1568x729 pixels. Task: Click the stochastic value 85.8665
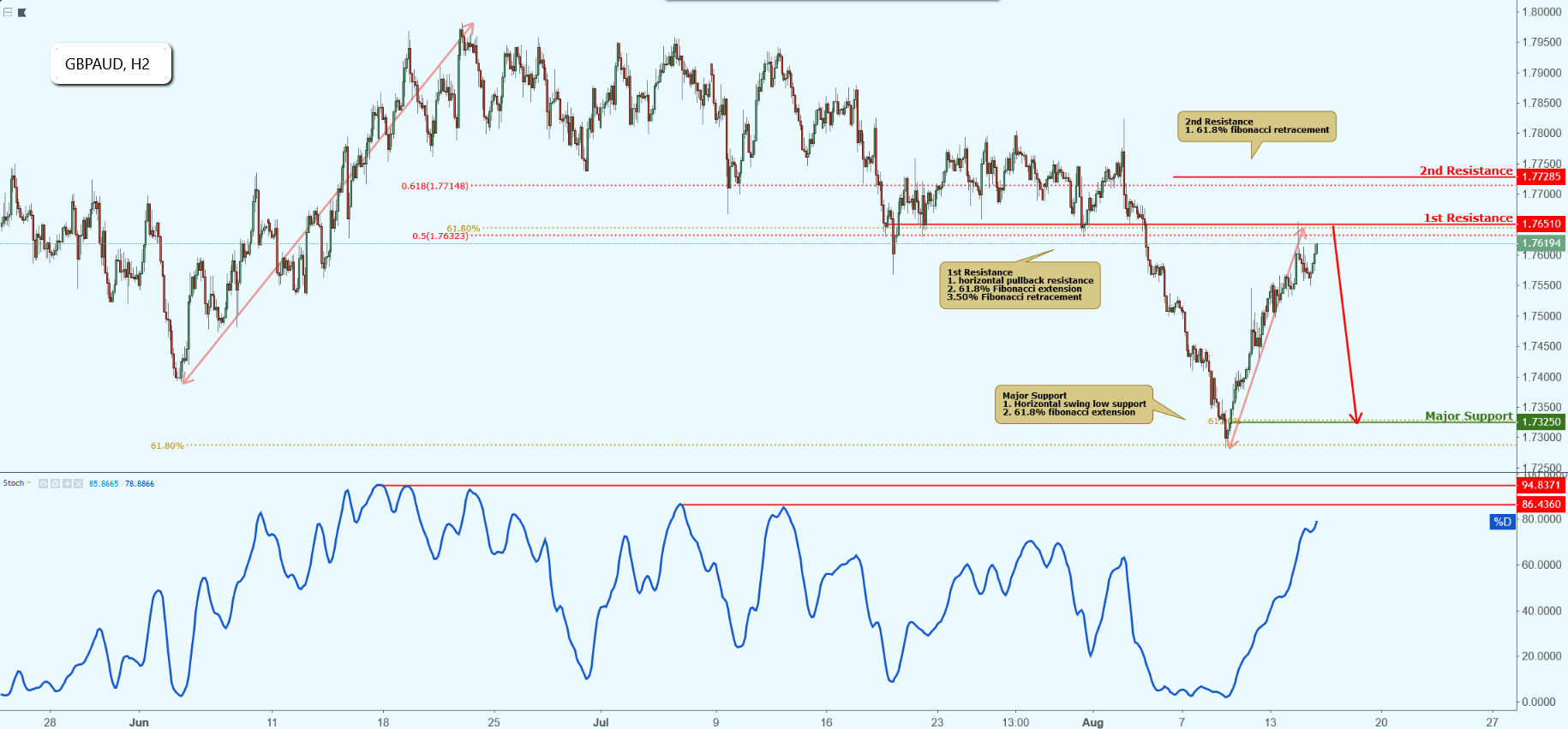(x=104, y=484)
